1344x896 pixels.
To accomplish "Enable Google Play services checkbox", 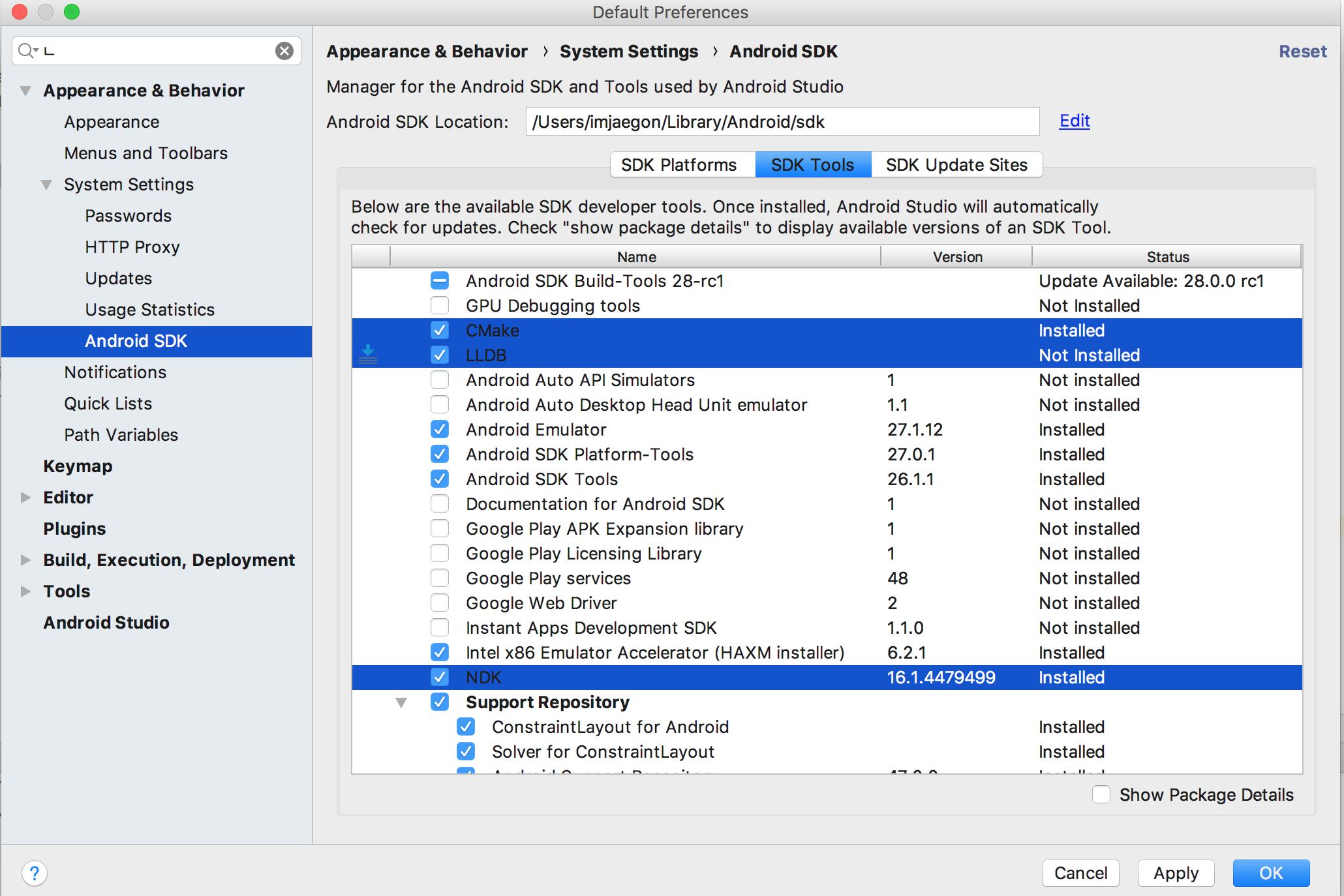I will [x=440, y=578].
